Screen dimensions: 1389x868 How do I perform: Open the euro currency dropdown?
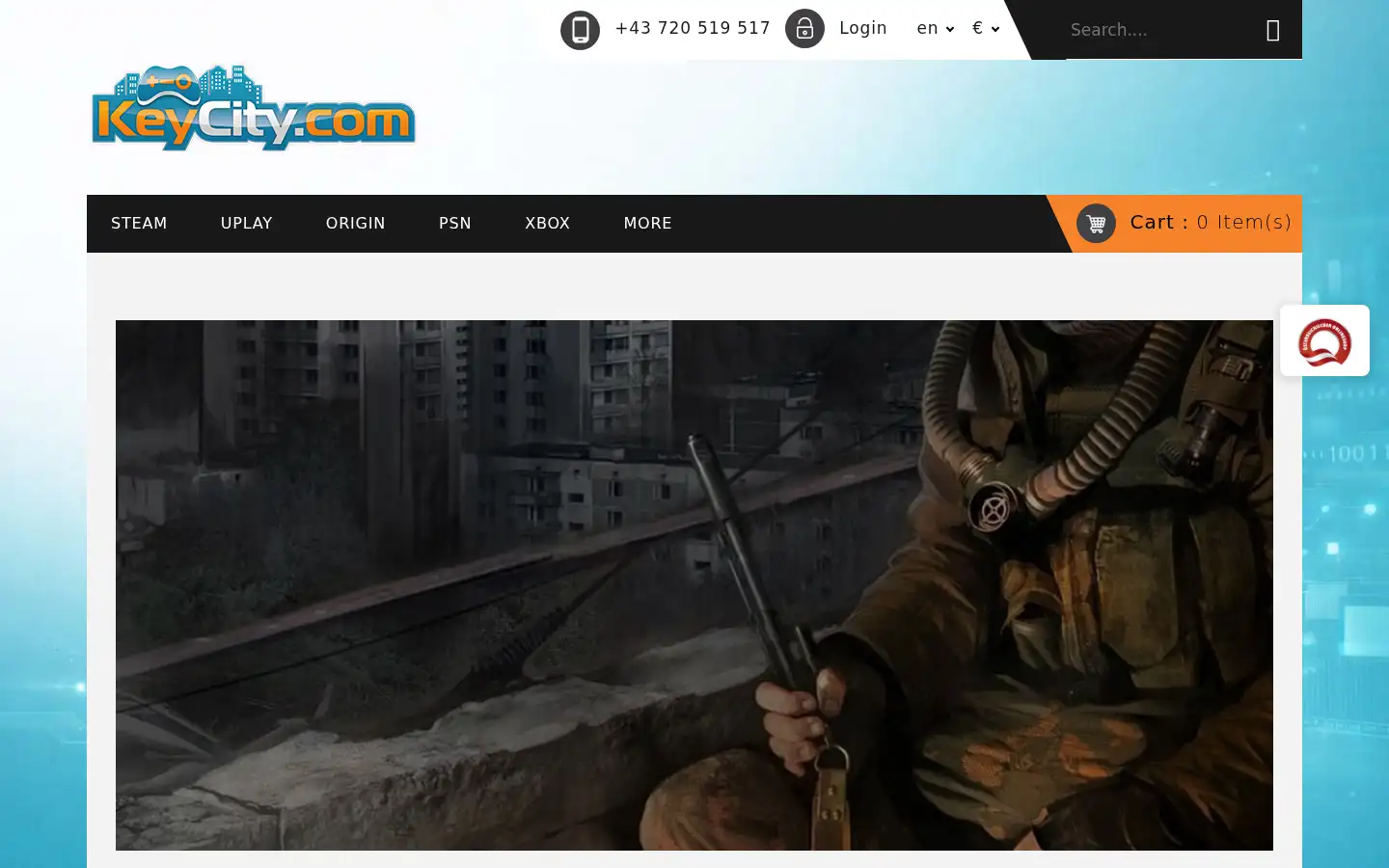(x=986, y=28)
